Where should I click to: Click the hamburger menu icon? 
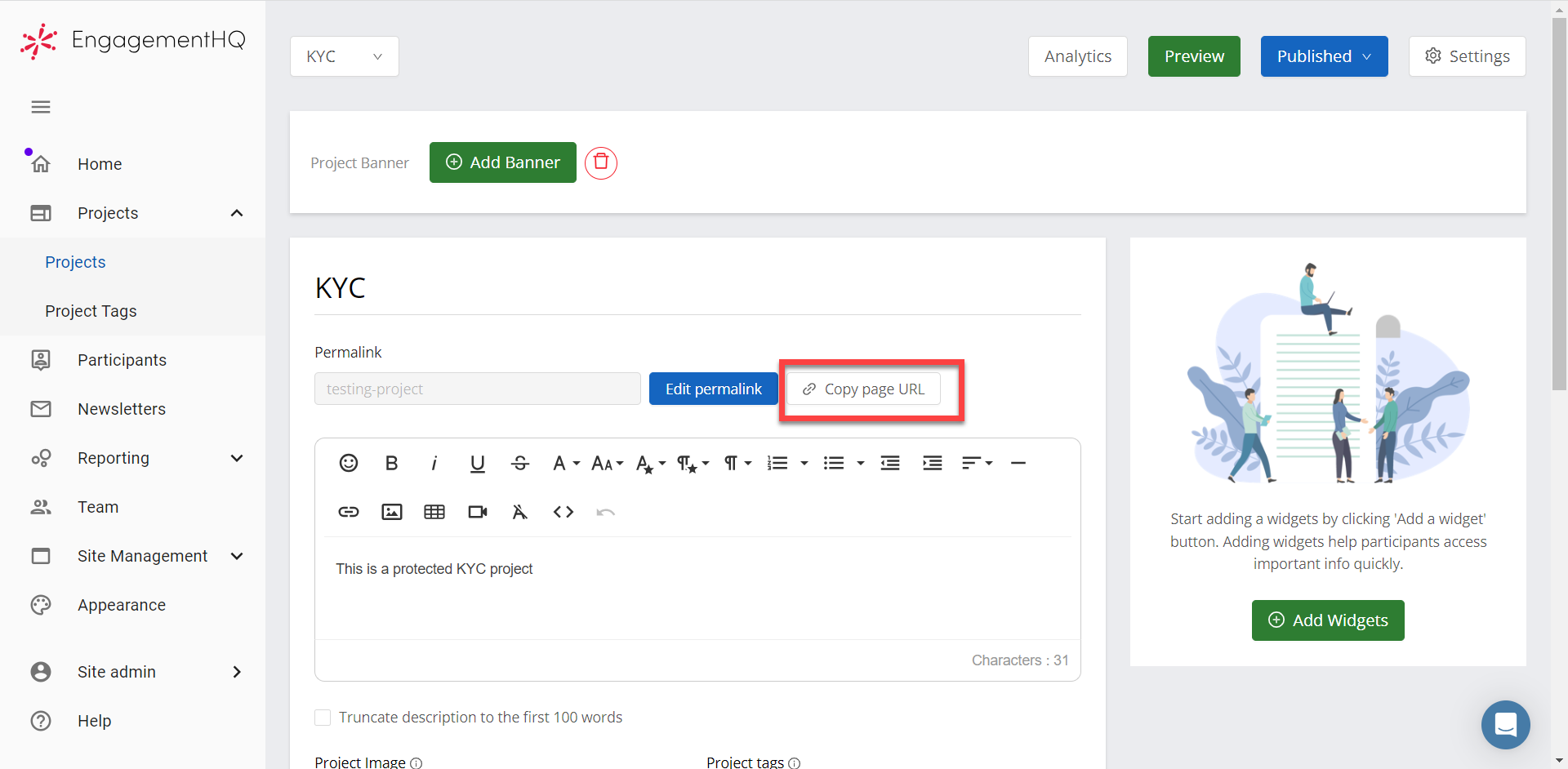pos(41,107)
